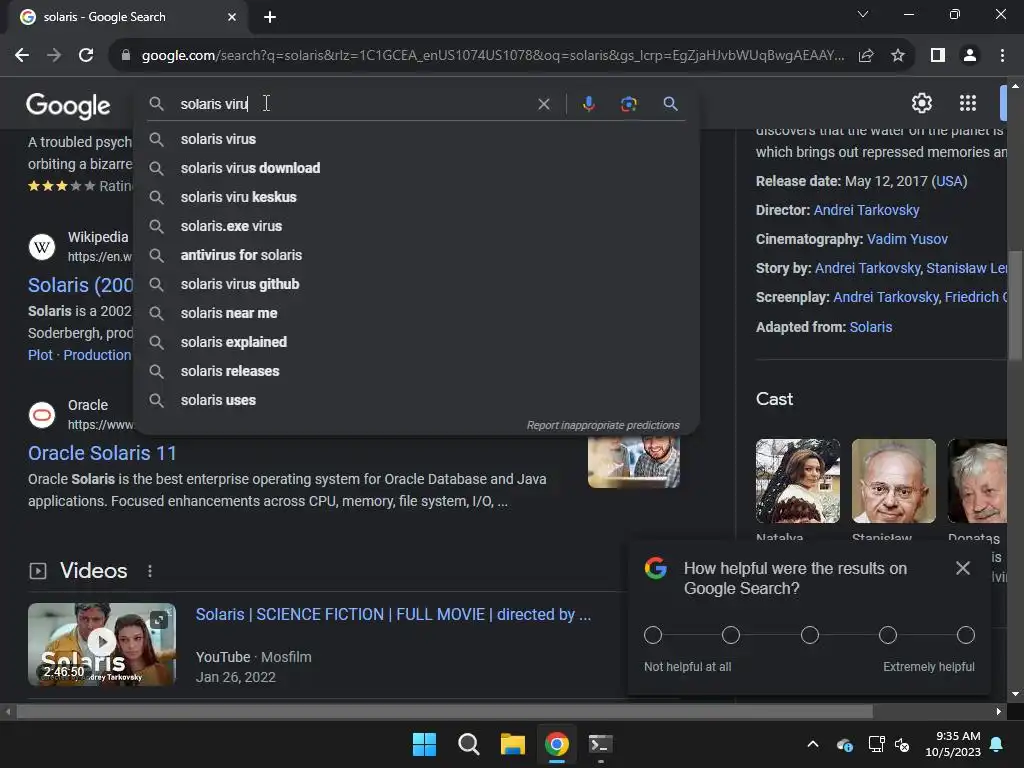This screenshot has width=1024, height=768.
Task: Choose suggestion solaris releases
Action: (416, 371)
